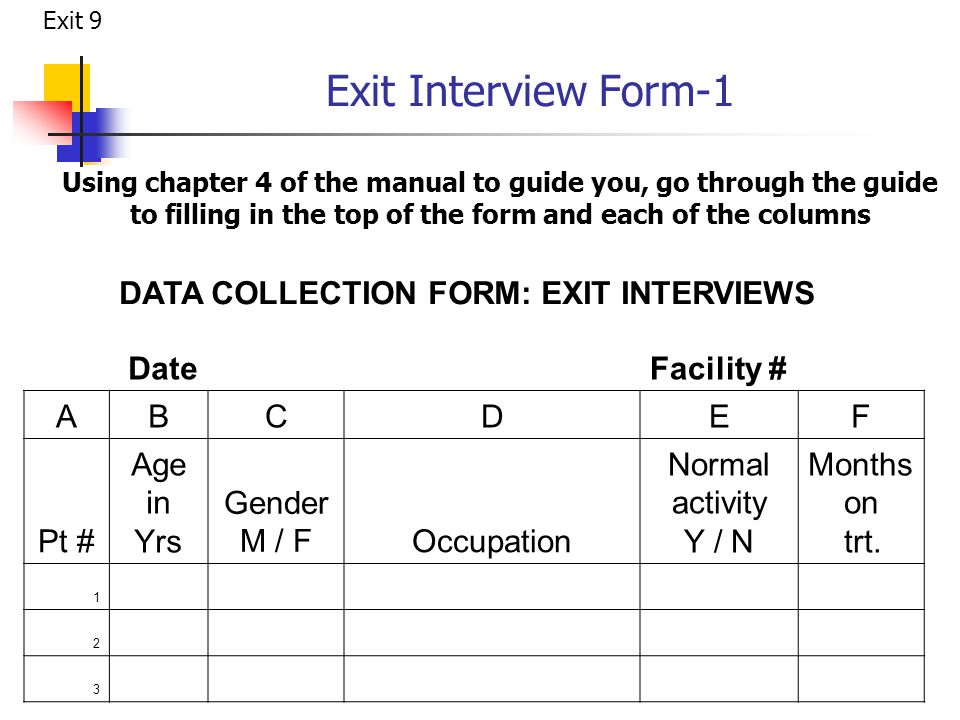The image size is (960, 720).
Task: Click the 'Gender M / F' header cell
Action: click(276, 501)
